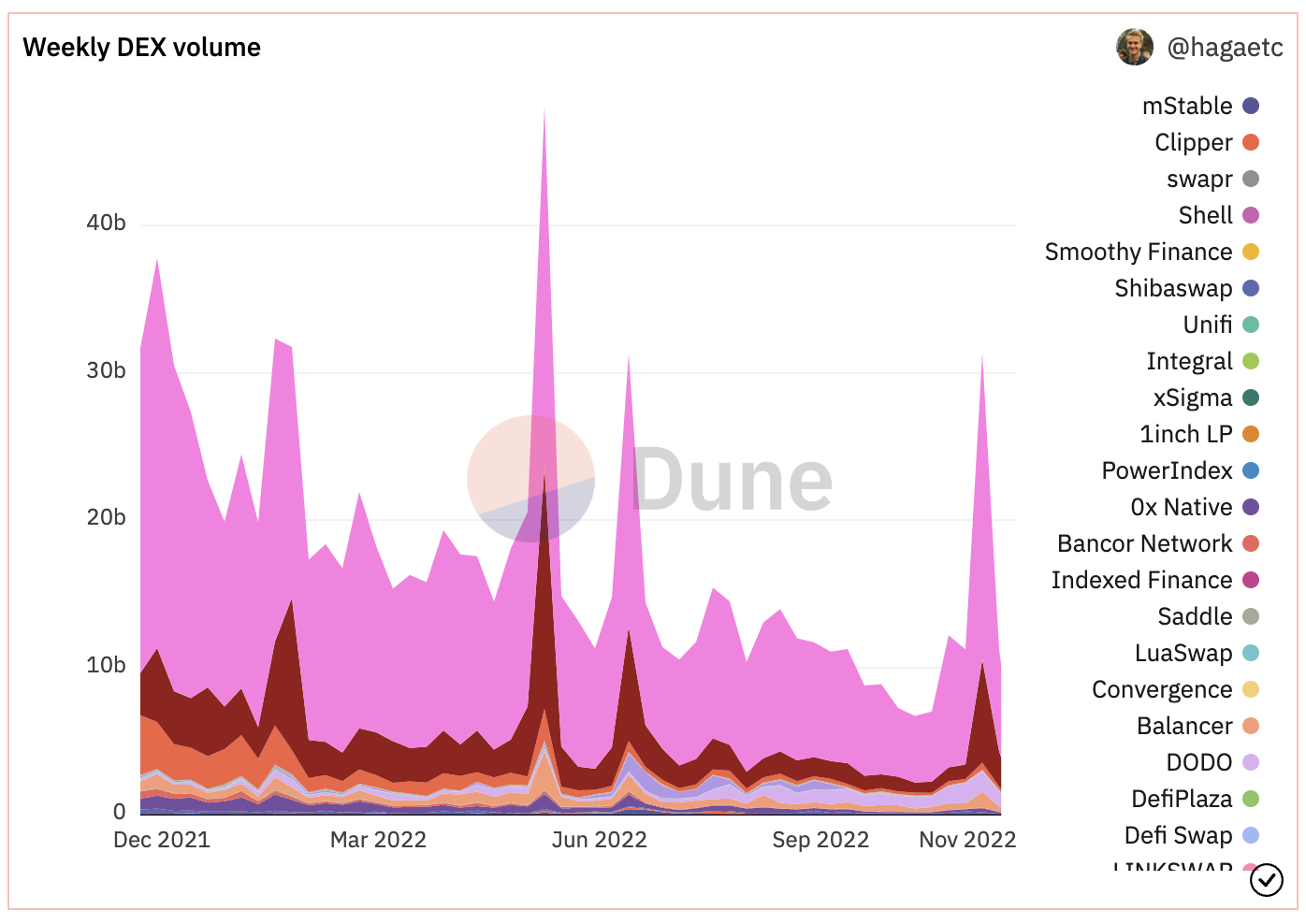Click the Dune watermark logo
1306x924 pixels.
pyautogui.click(x=649, y=480)
